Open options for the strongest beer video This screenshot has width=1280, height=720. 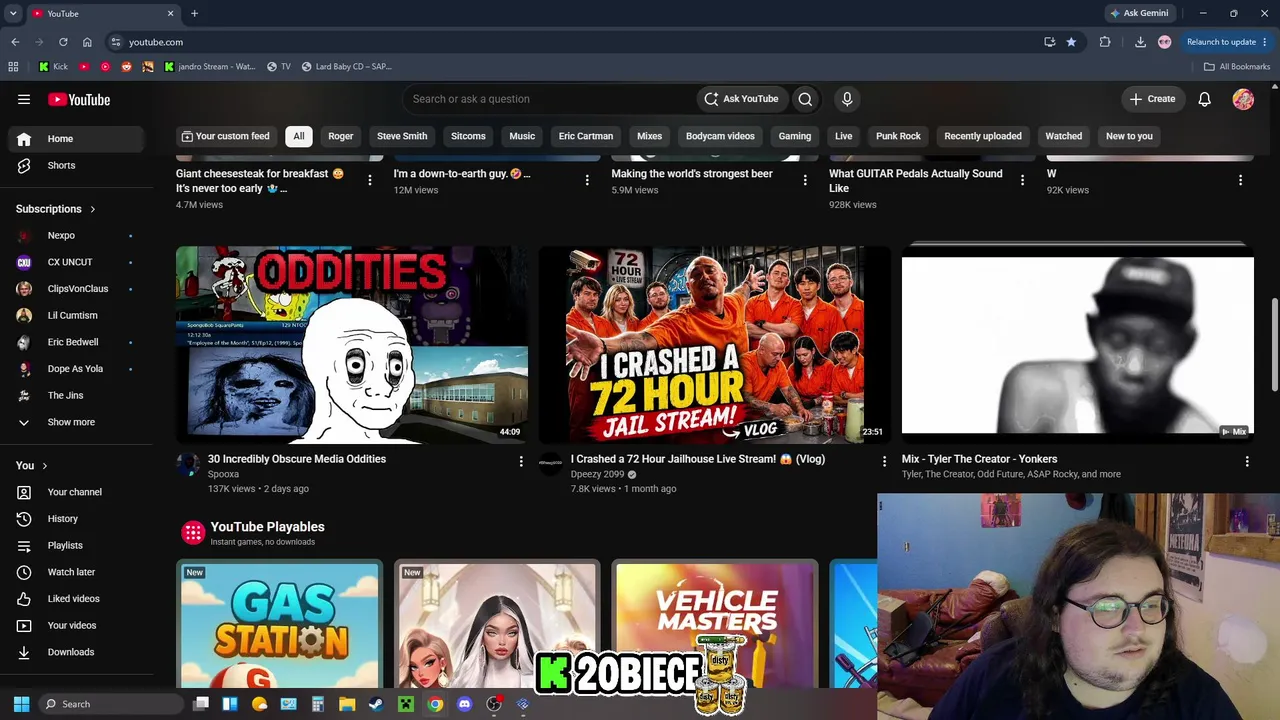coord(805,180)
